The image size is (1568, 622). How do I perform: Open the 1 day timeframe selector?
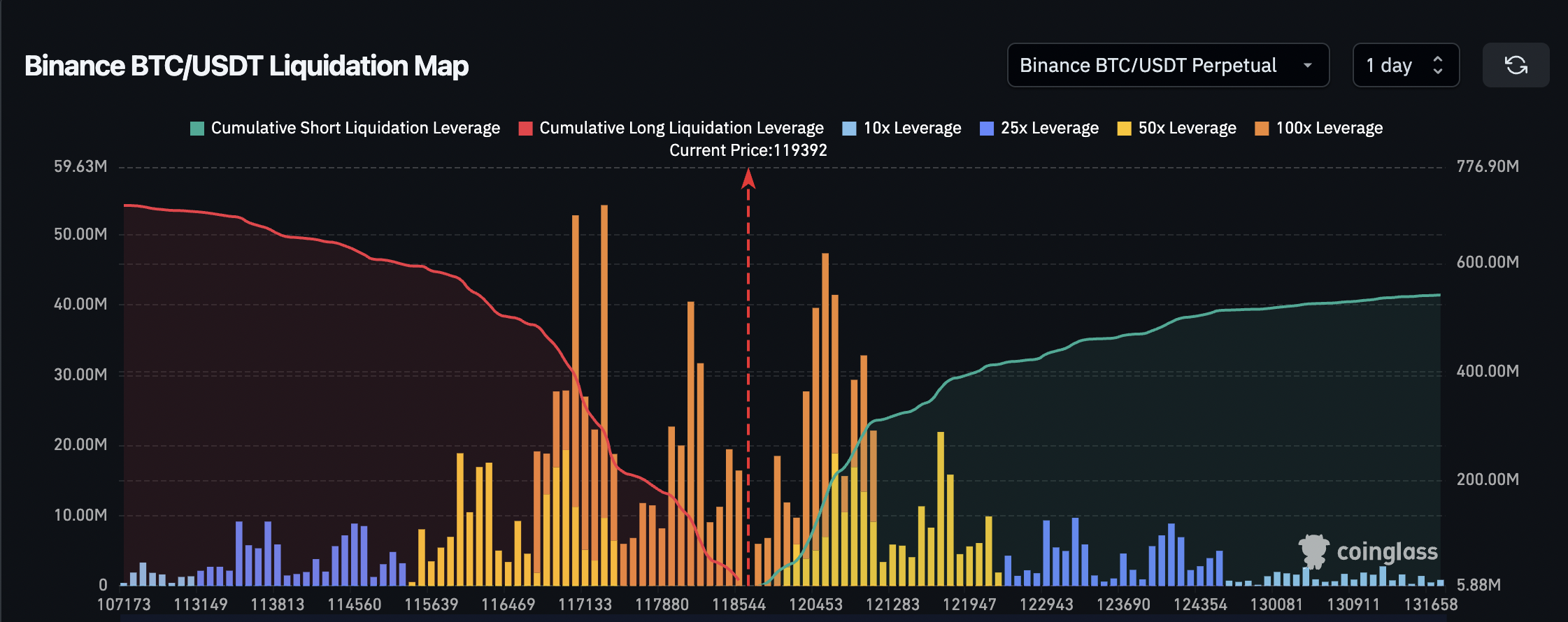tap(1389, 65)
